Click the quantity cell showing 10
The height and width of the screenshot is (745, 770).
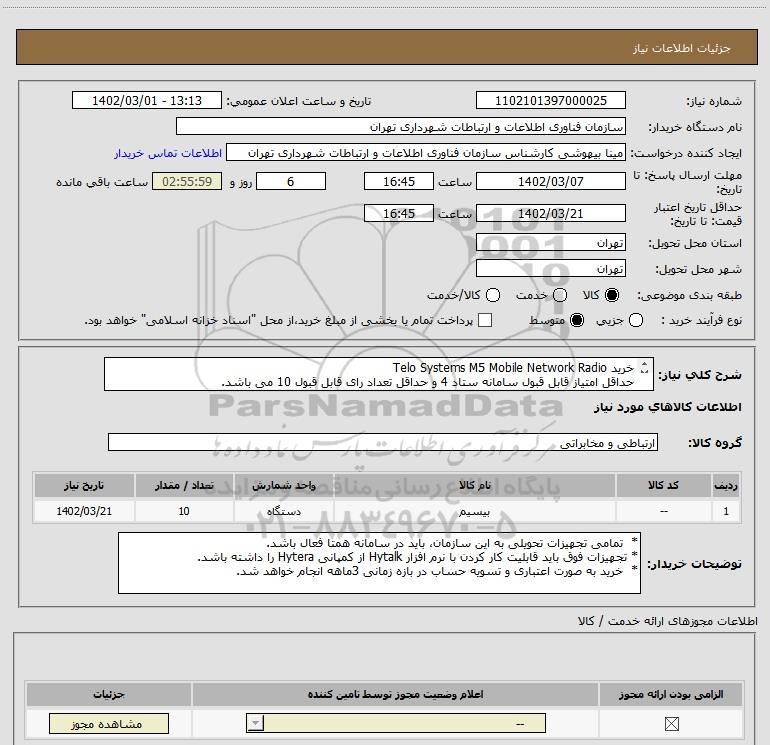184,511
